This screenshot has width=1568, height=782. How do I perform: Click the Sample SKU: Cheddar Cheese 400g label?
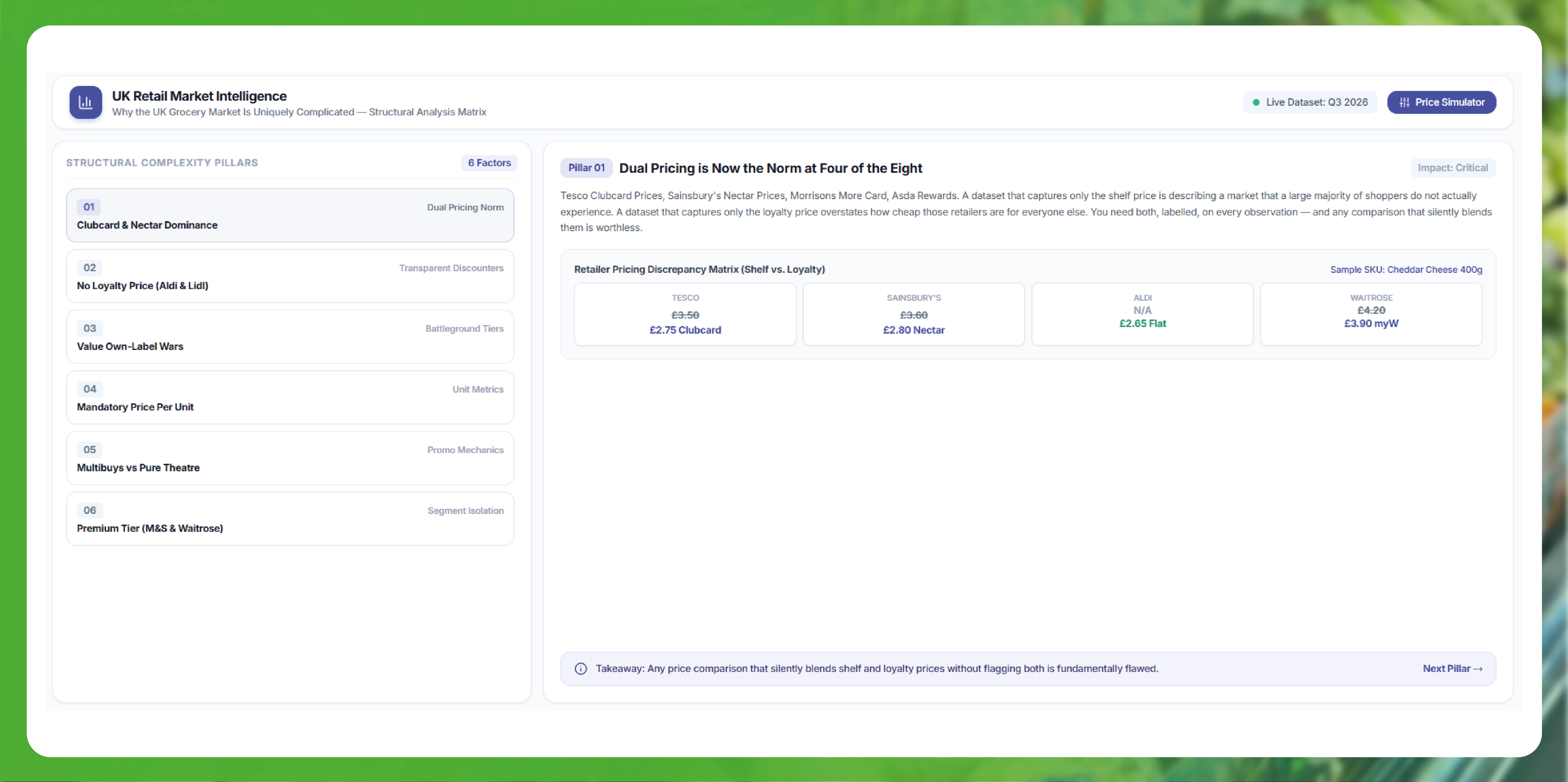point(1406,270)
